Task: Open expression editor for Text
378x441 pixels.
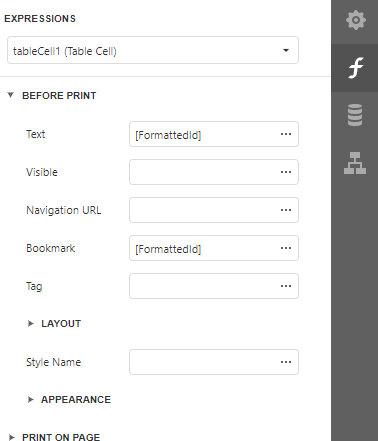Action: point(286,134)
